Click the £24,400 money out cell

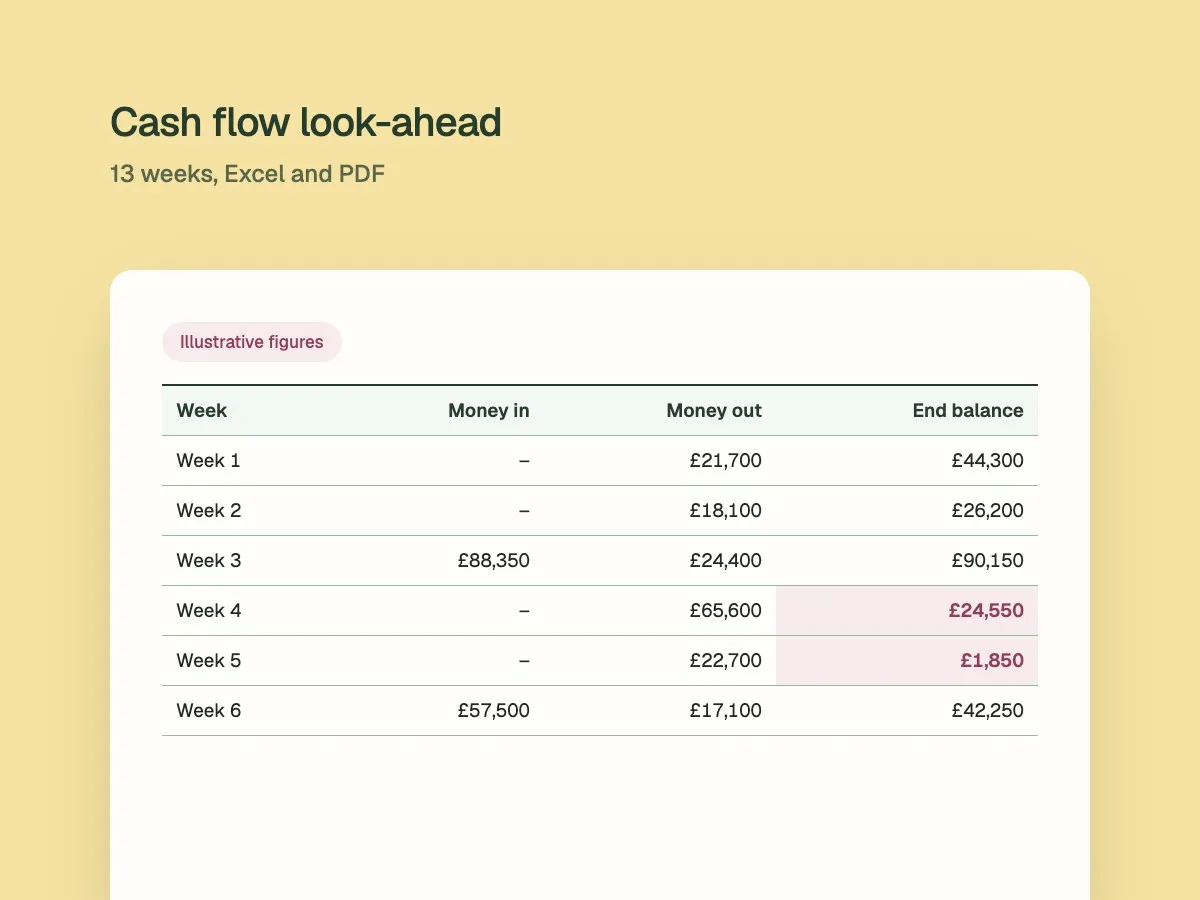(x=726, y=561)
